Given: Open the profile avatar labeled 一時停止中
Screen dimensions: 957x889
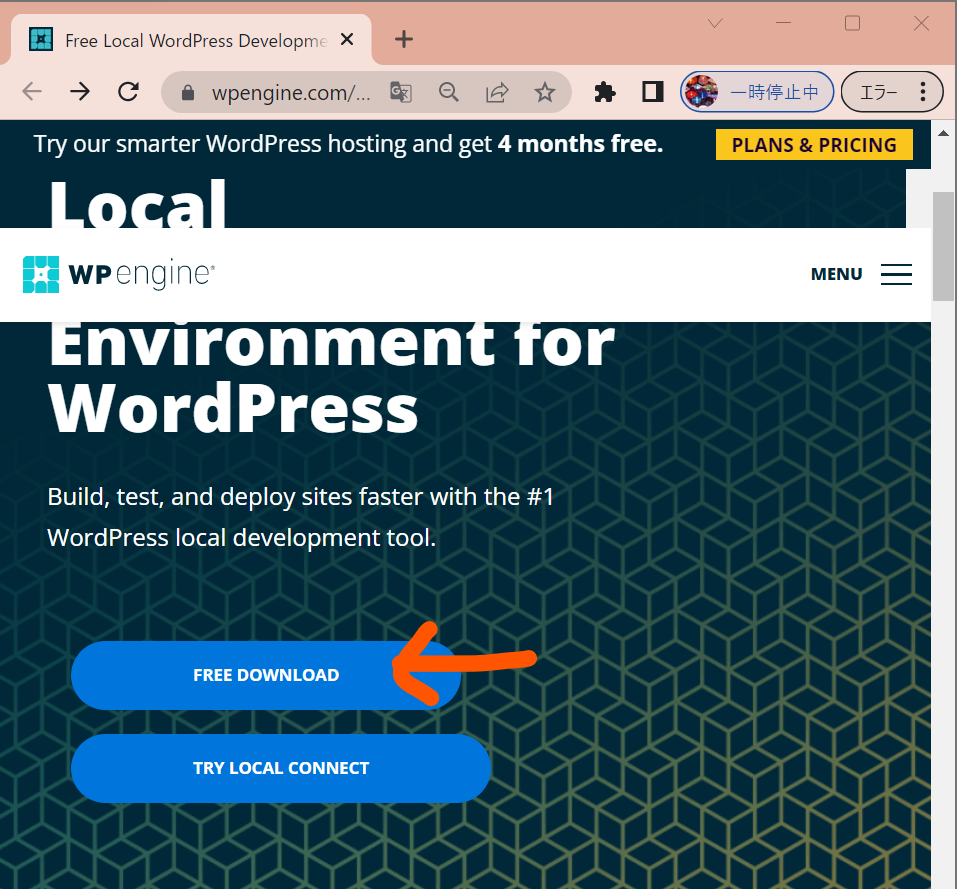Looking at the screenshot, I should (757, 92).
